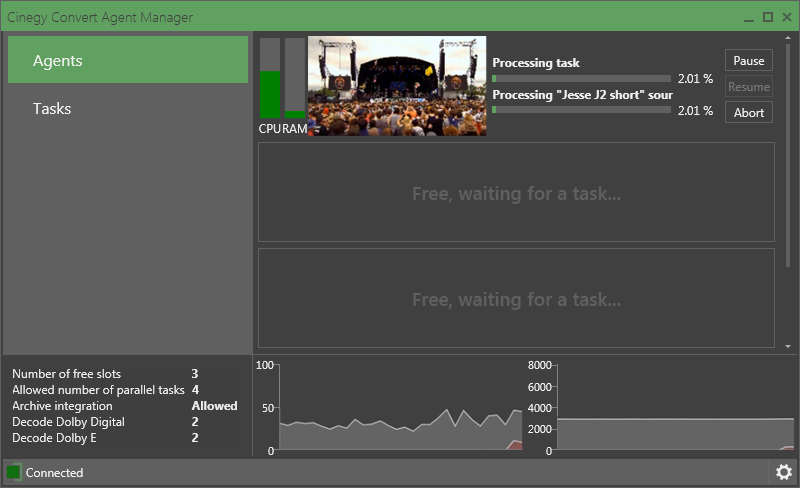Viewport: 800px width, 488px height.
Task: Maximize the Agent Manager window
Action: (767, 17)
